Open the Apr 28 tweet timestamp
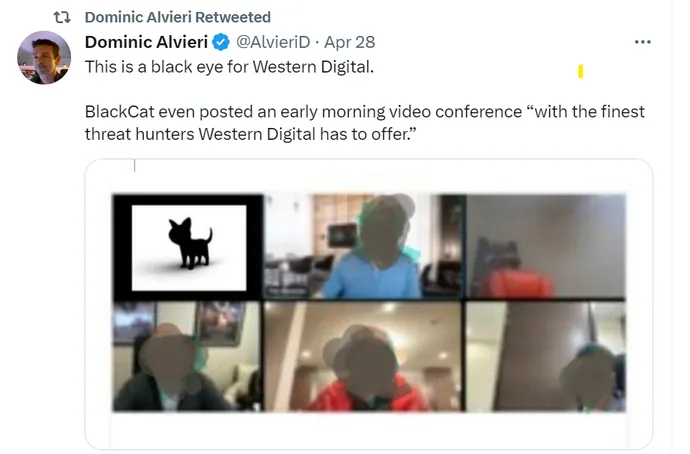This screenshot has height=454, width=690. point(349,42)
